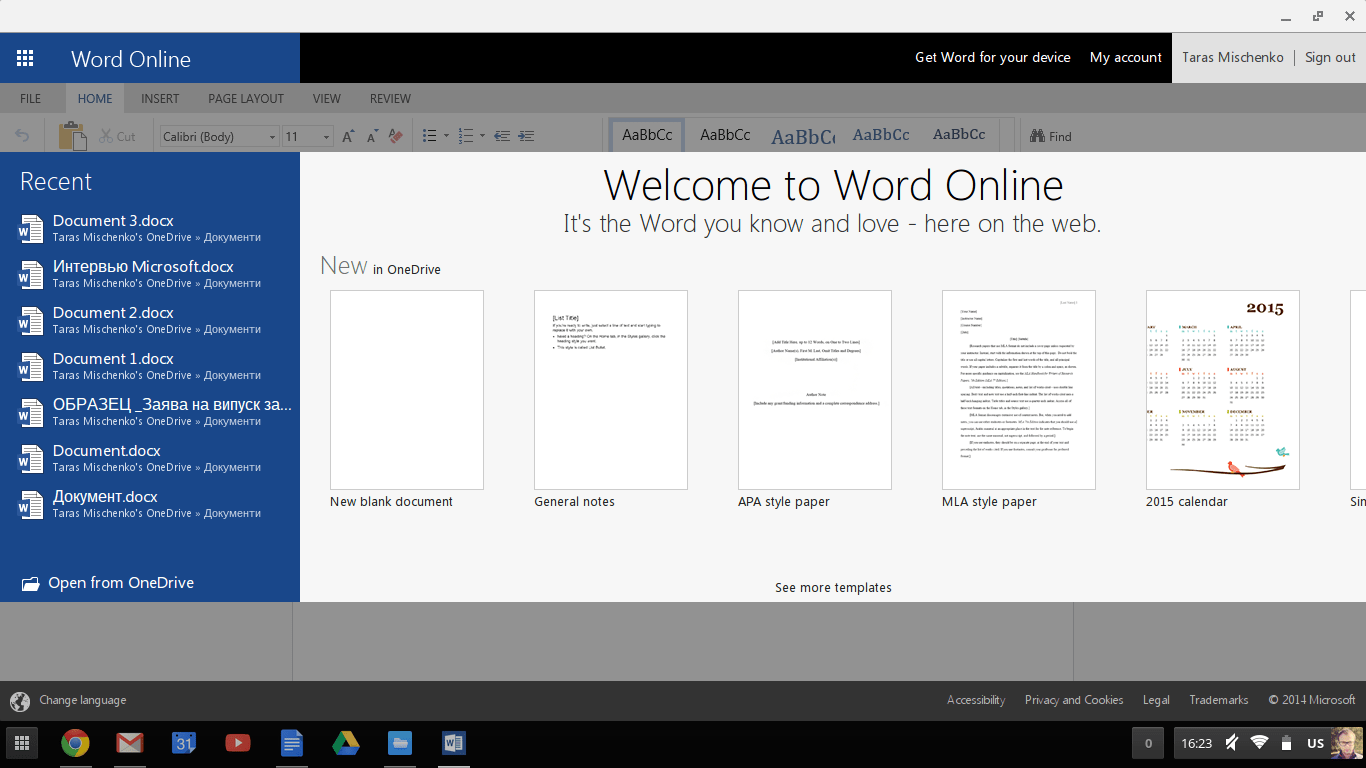Viewport: 1366px width, 768px height.
Task: Open Get Word for your device link
Action: 992,58
